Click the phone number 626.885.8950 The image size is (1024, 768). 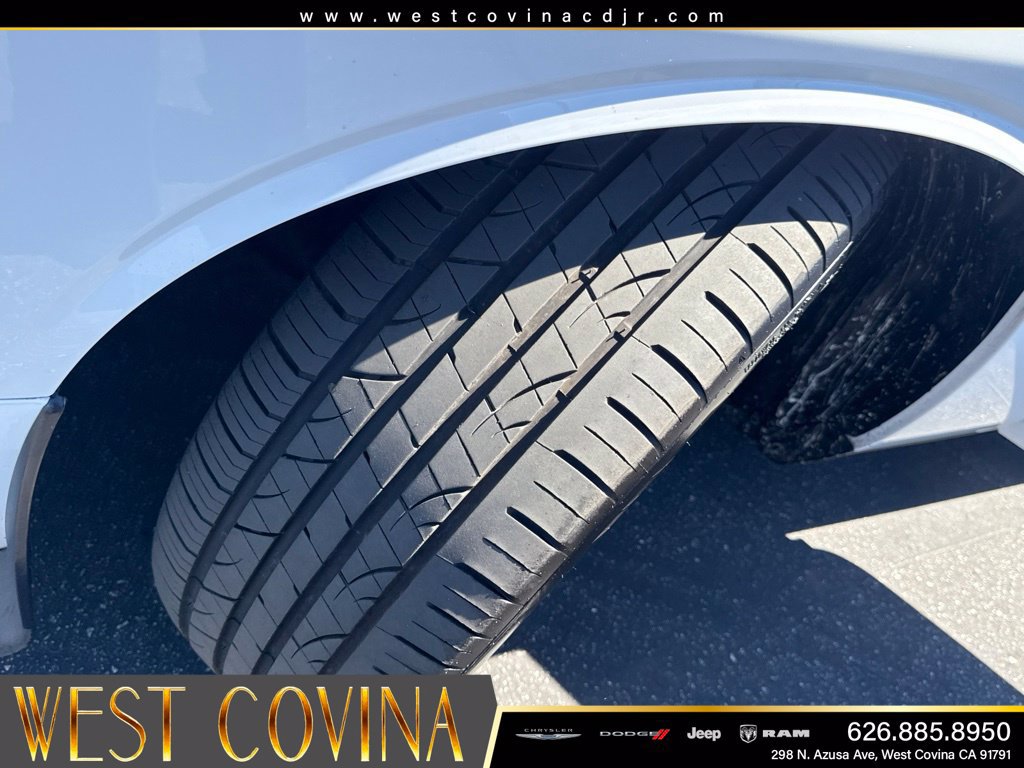pyautogui.click(x=929, y=731)
